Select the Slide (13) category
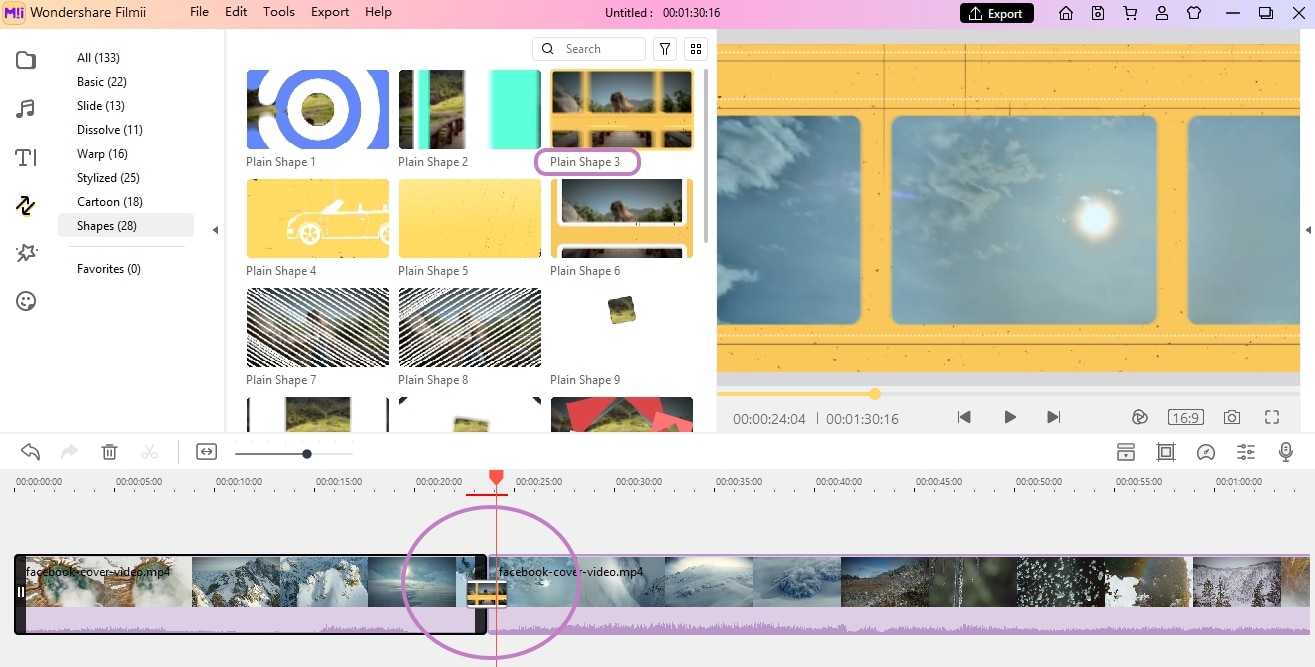The height and width of the screenshot is (667, 1315). pyautogui.click(x=101, y=106)
